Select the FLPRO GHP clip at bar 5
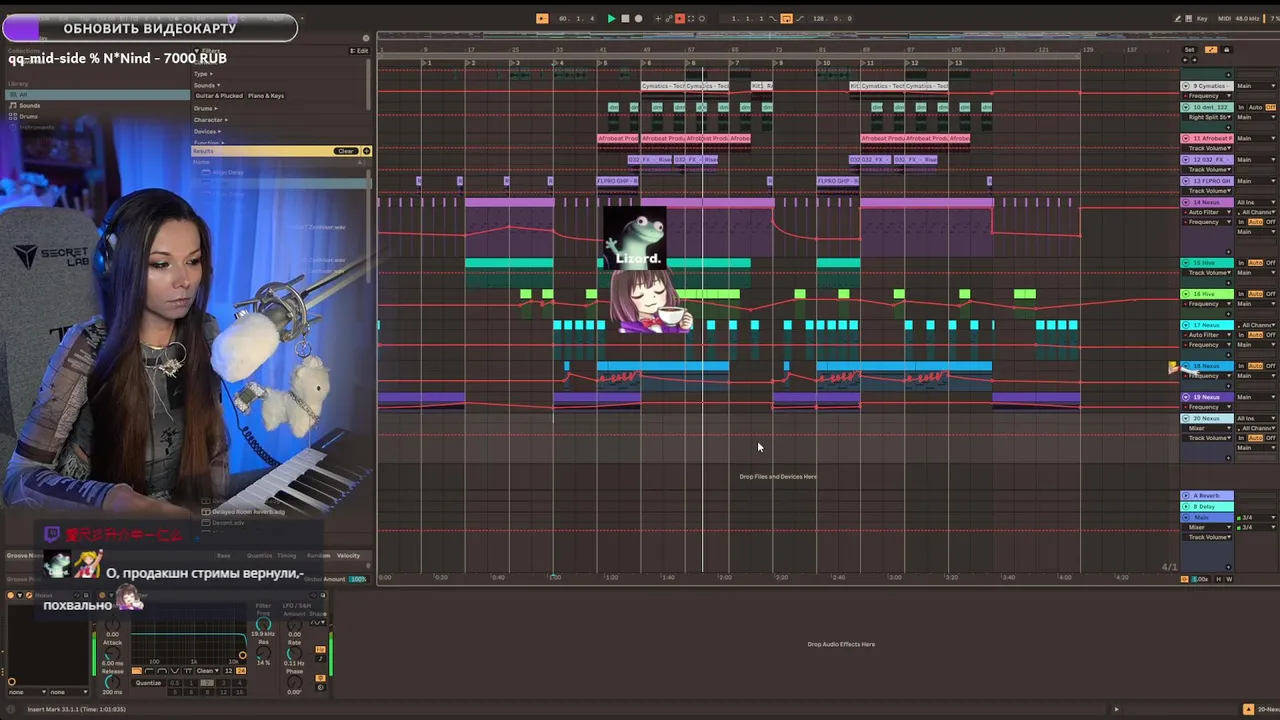Image resolution: width=1280 pixels, height=720 pixels. 616,181
